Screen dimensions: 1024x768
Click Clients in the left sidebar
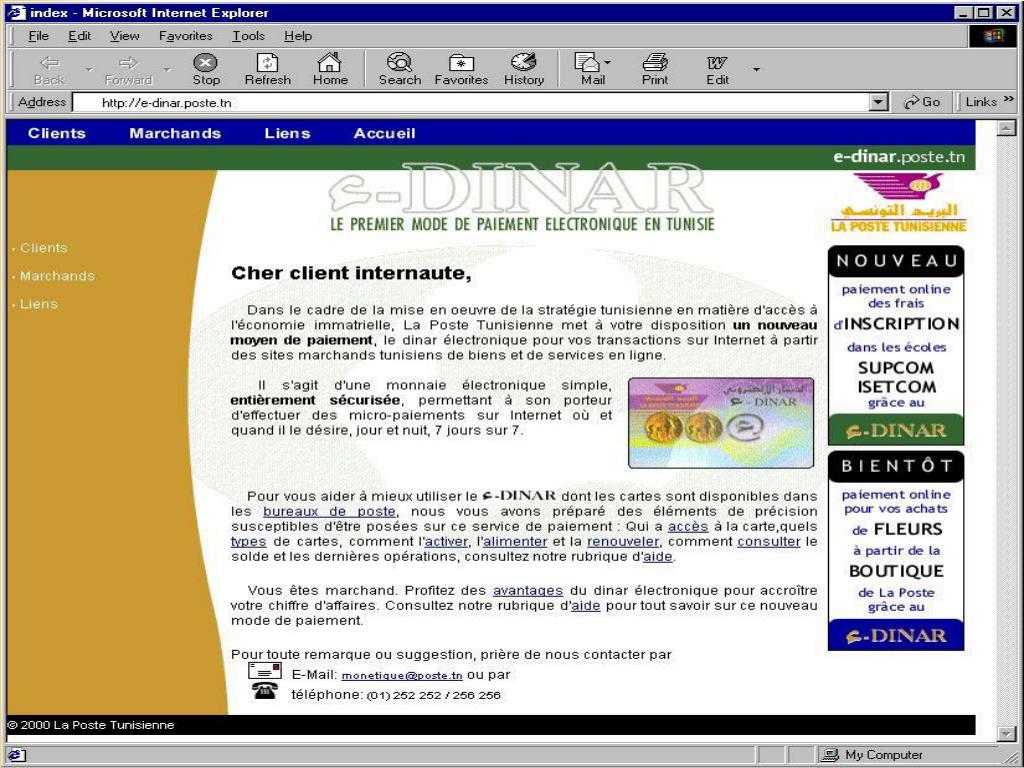pos(44,248)
